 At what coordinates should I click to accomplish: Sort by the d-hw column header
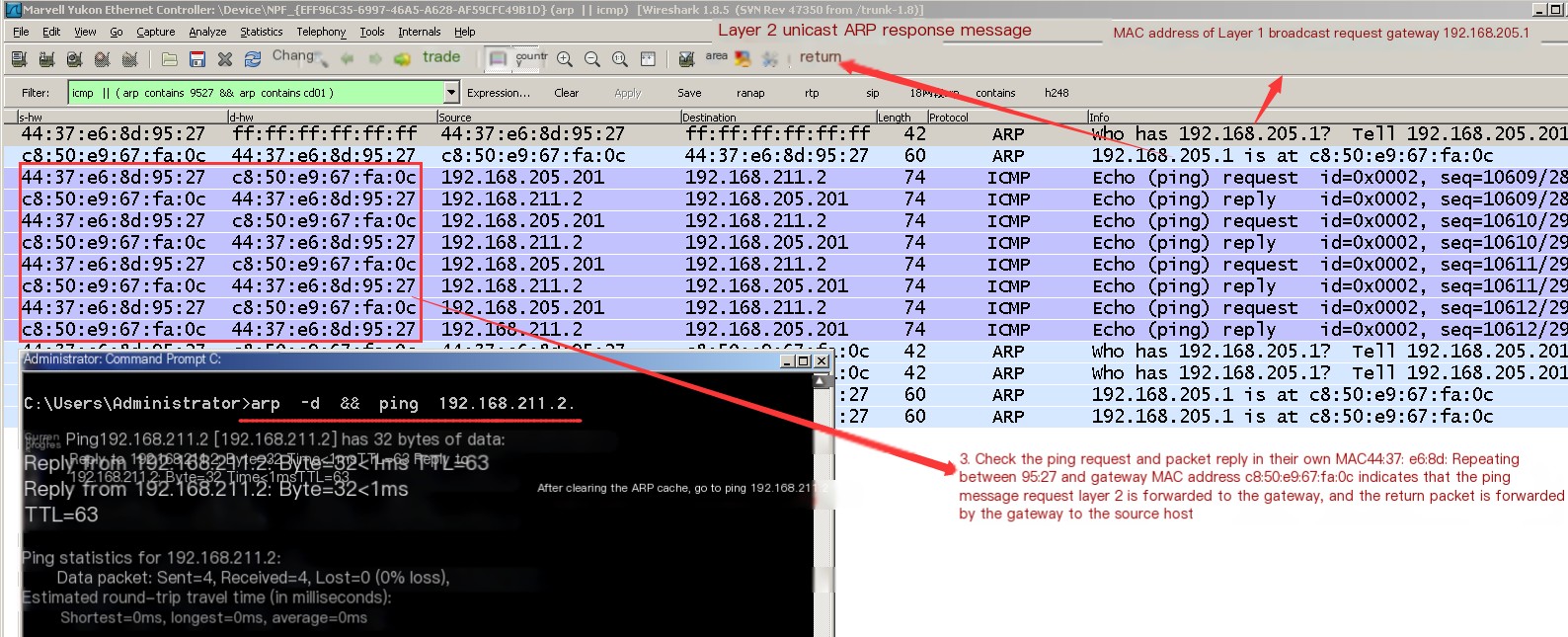[332, 118]
